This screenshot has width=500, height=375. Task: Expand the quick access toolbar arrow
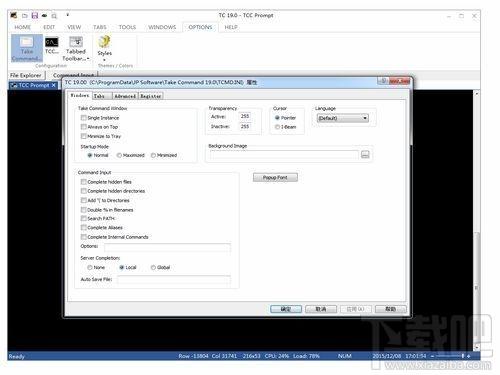tap(68, 15)
